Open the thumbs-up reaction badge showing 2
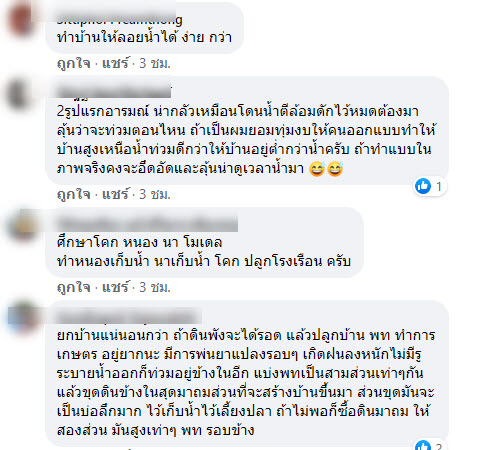The height and width of the screenshot is (450, 486). click(x=429, y=446)
